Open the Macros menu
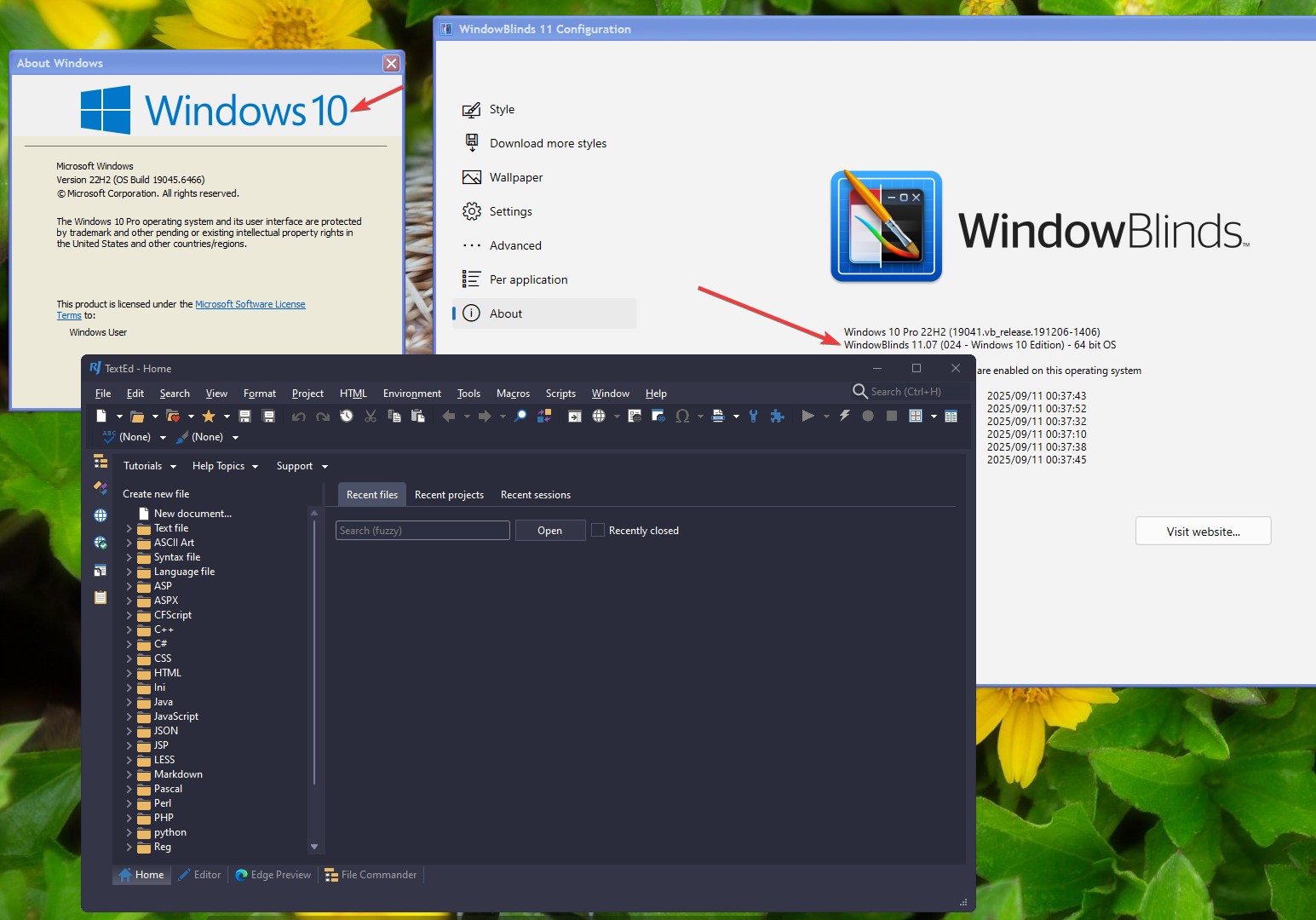 [513, 394]
